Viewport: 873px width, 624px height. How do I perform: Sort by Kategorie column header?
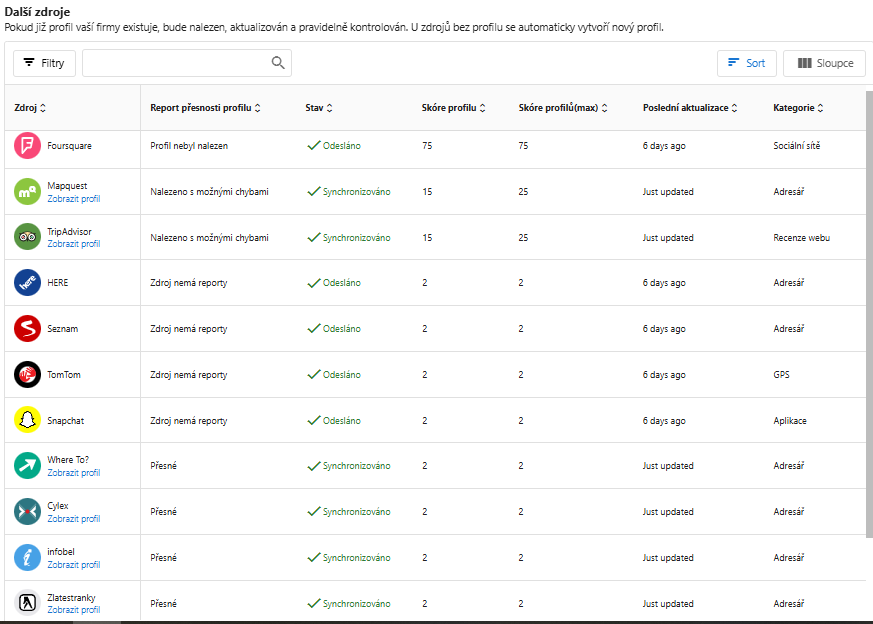click(798, 108)
